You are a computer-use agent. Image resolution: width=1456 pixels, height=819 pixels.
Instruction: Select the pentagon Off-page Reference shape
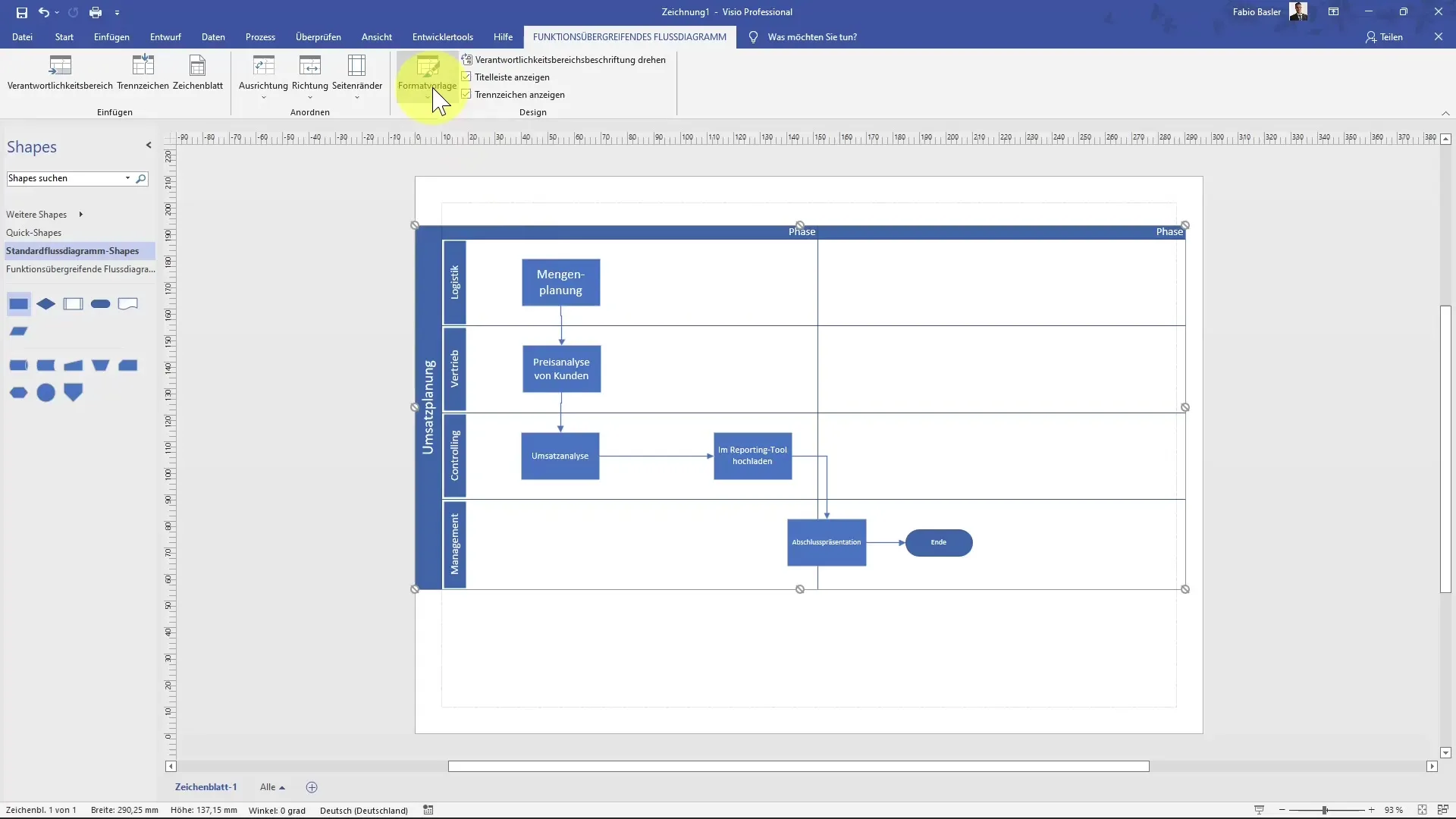point(74,393)
